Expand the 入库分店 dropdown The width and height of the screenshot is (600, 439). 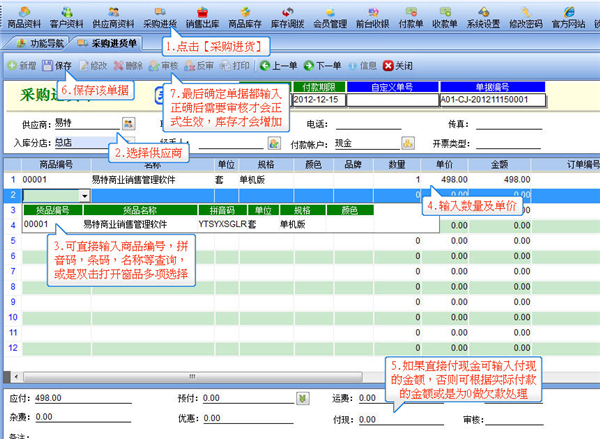coord(131,142)
